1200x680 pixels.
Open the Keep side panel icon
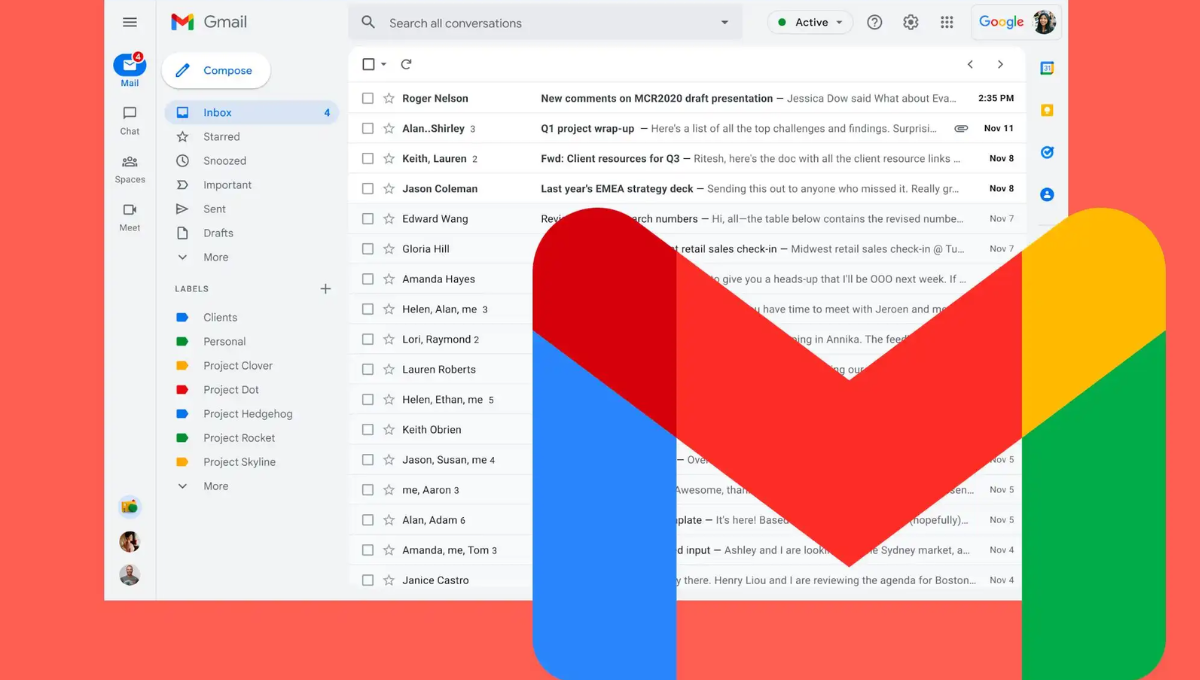[1047, 110]
